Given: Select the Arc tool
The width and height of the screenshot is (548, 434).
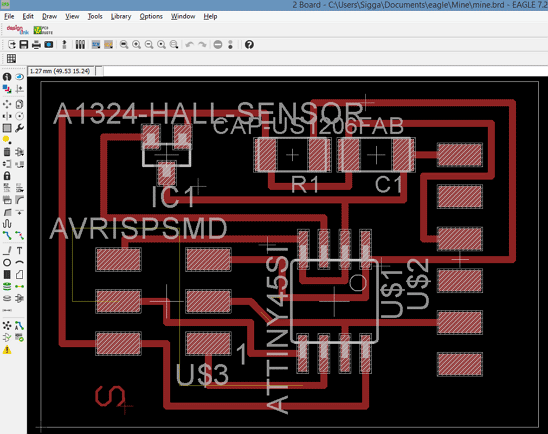Looking at the screenshot, I should point(20,262).
